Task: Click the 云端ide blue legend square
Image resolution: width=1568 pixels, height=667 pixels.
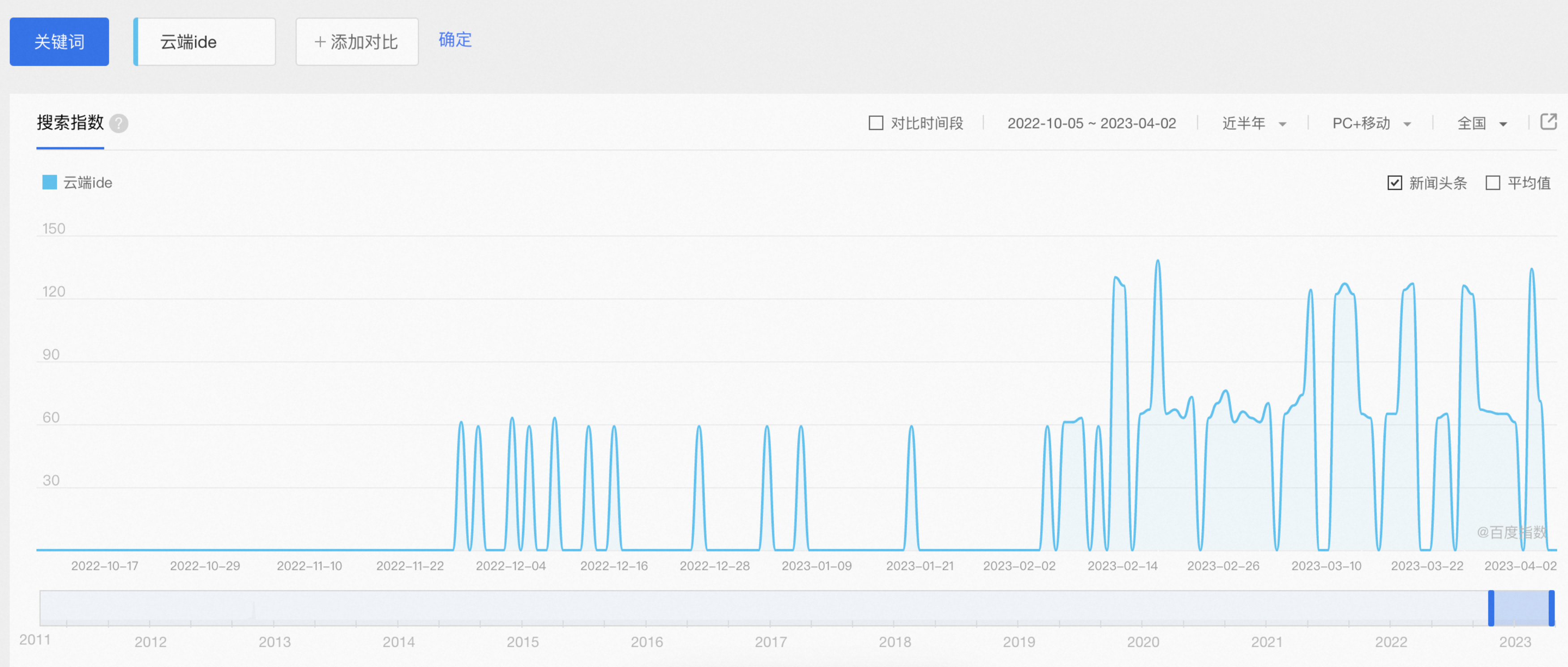Action: pos(49,183)
